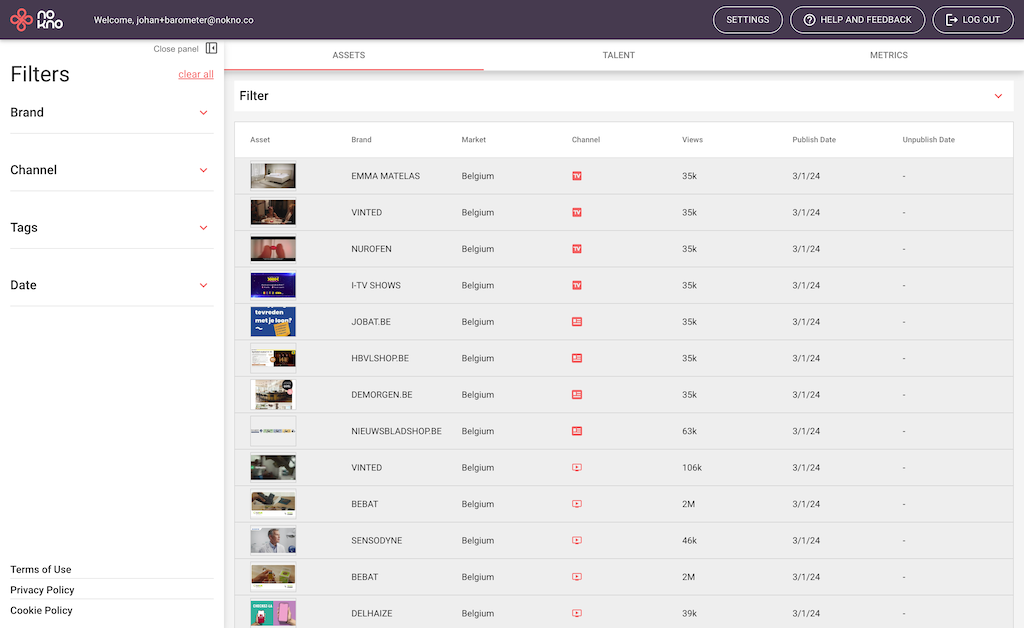Switch to the TALENT tab
This screenshot has width=1024, height=628.
(x=618, y=55)
